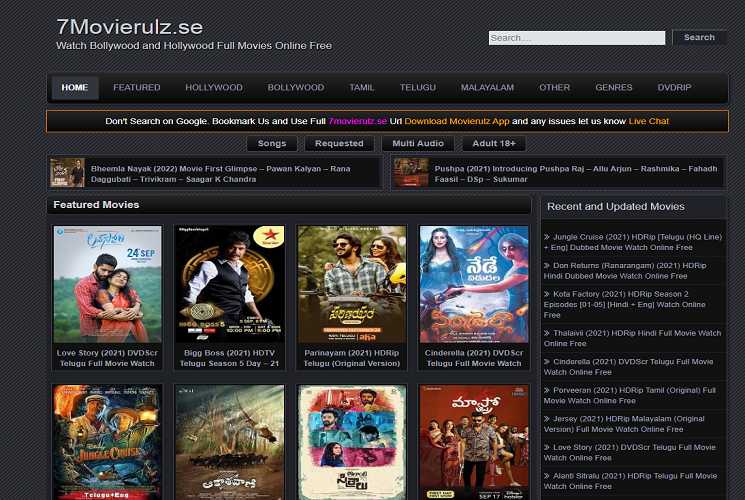Open Alanti Sitralu (2021) sidebar link
Image resolution: width=745 pixels, height=500 pixels.
(x=630, y=481)
